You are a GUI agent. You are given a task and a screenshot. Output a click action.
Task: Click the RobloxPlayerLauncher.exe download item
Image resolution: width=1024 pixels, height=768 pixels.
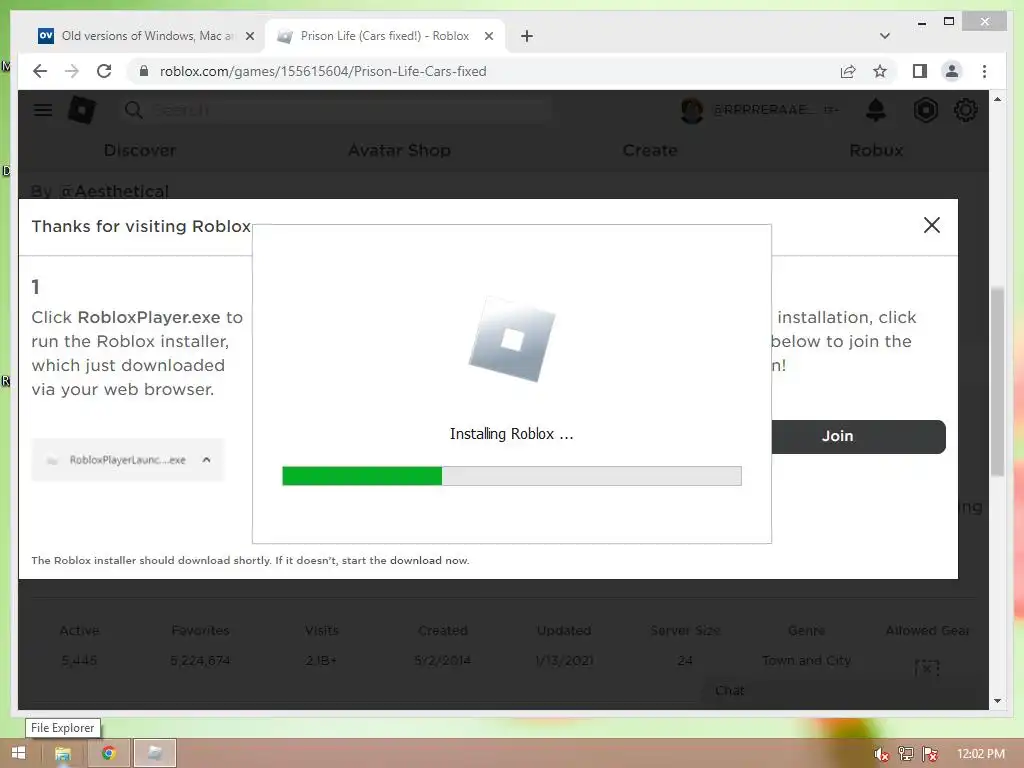127,460
